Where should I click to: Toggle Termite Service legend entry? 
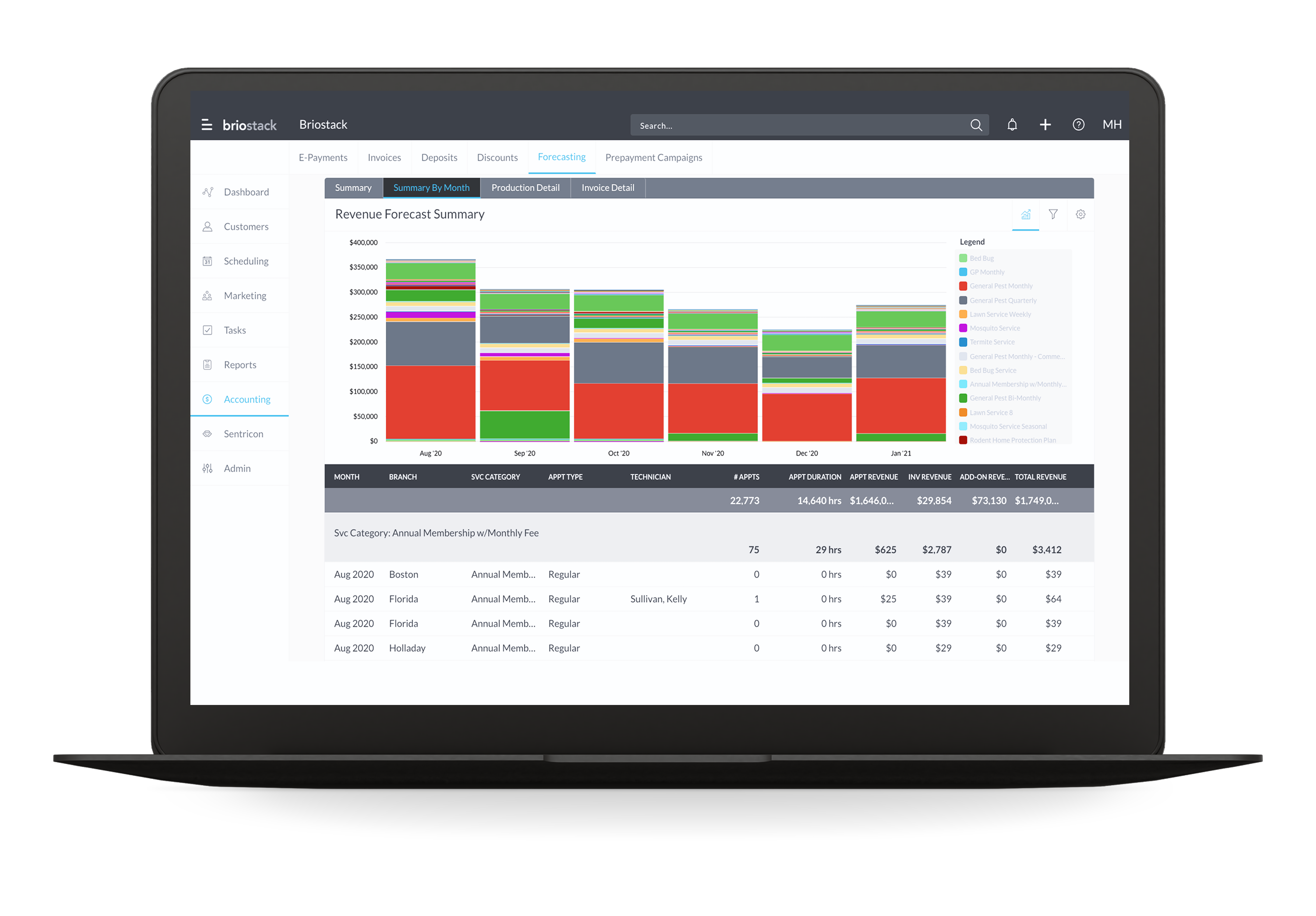(986, 342)
